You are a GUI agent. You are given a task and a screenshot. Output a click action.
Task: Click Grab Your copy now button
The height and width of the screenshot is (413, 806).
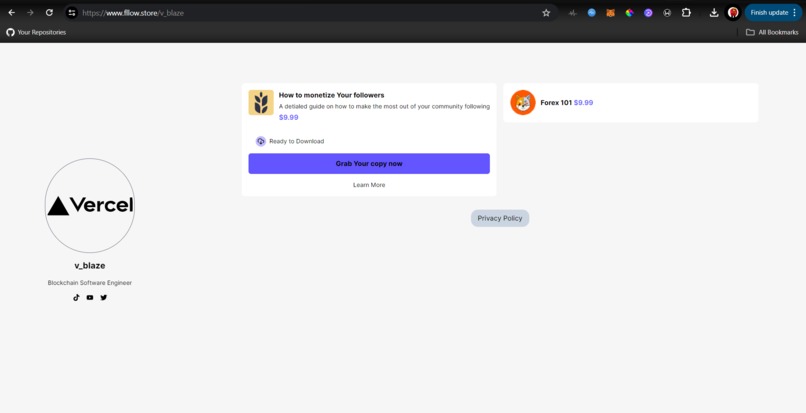tap(369, 164)
